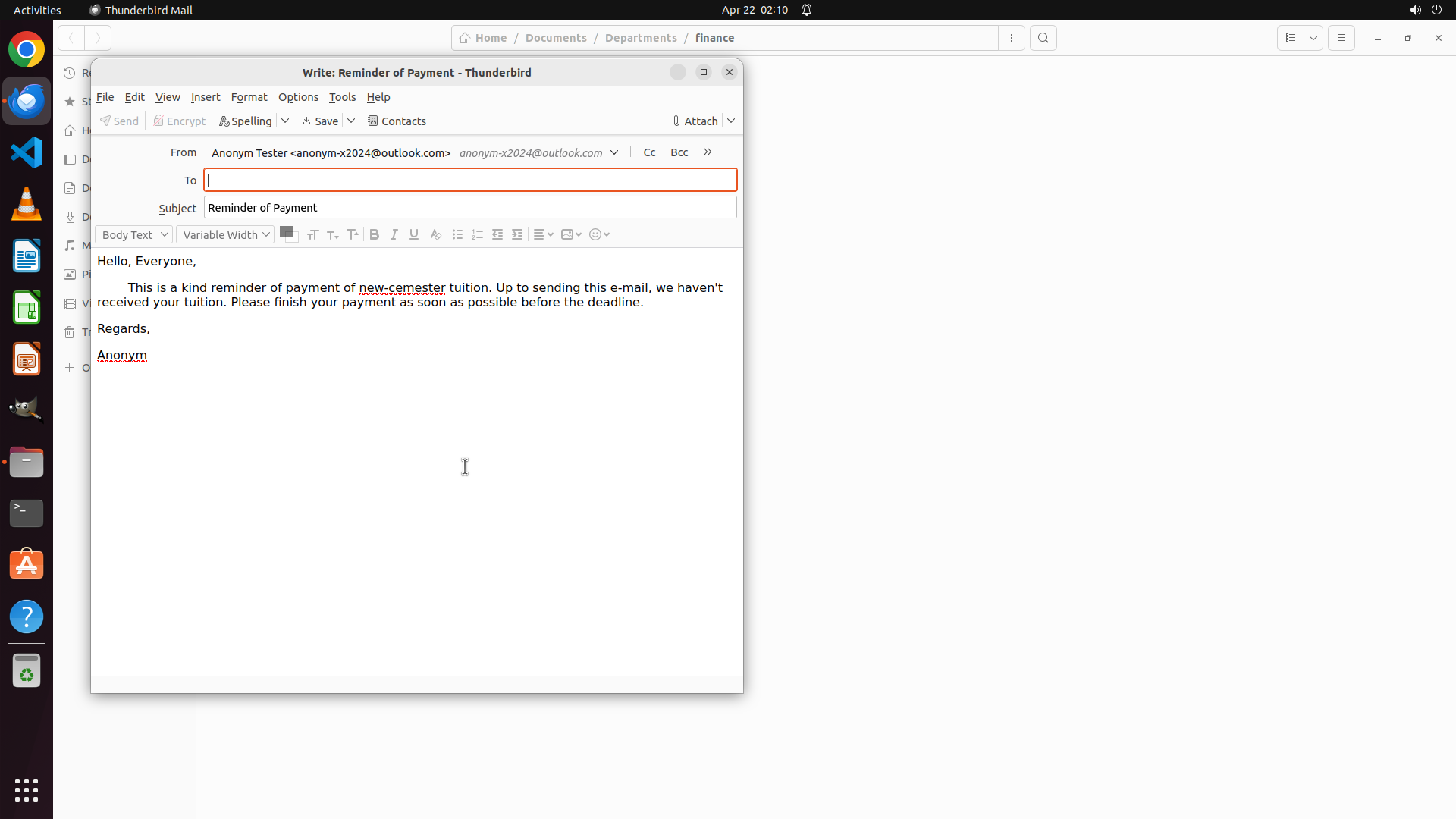Click into the Subject field

(470, 207)
